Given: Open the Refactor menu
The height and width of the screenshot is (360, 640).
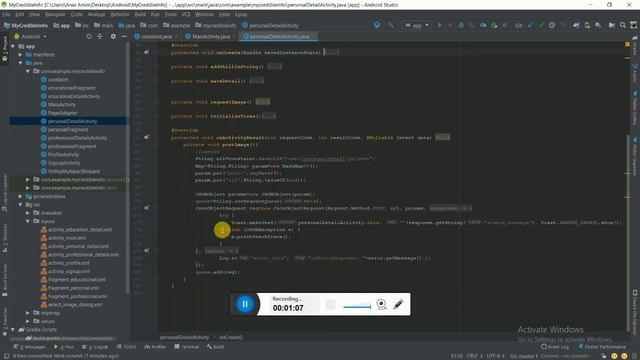Looking at the screenshot, I should click(x=120, y=14).
